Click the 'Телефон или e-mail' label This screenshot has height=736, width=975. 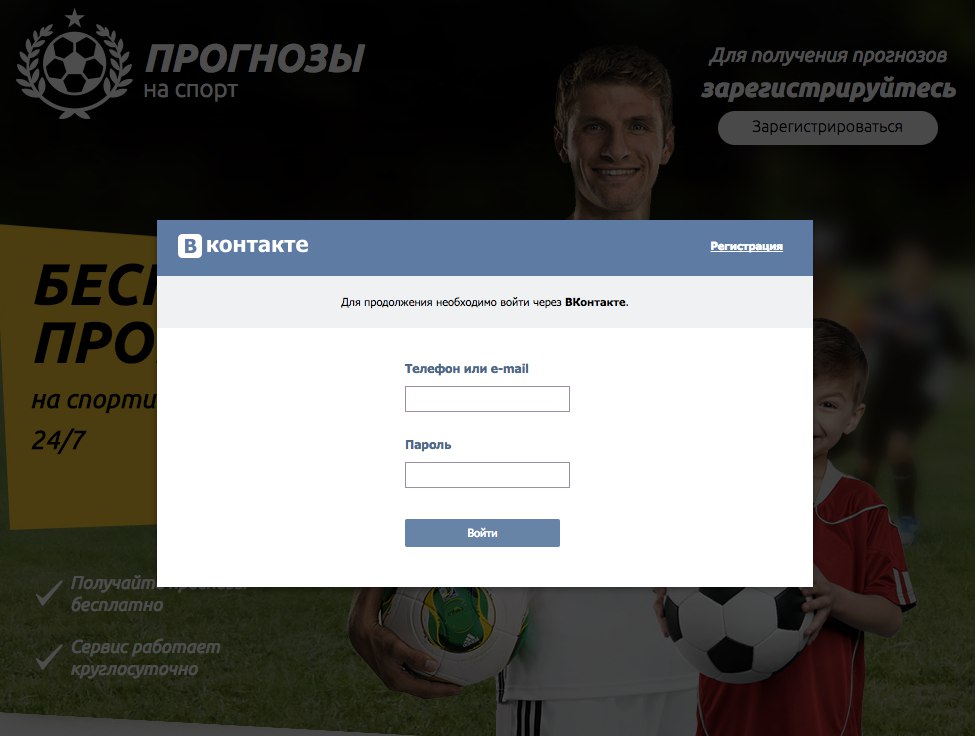466,369
